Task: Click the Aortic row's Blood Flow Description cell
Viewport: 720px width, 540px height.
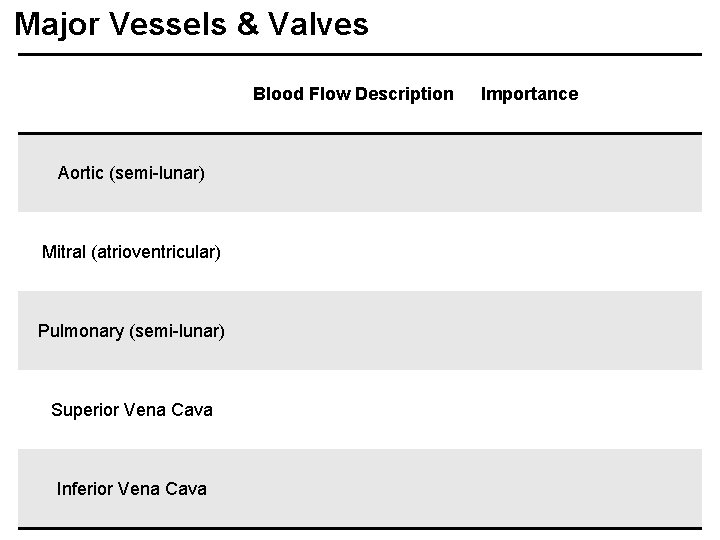Action: tap(353, 173)
